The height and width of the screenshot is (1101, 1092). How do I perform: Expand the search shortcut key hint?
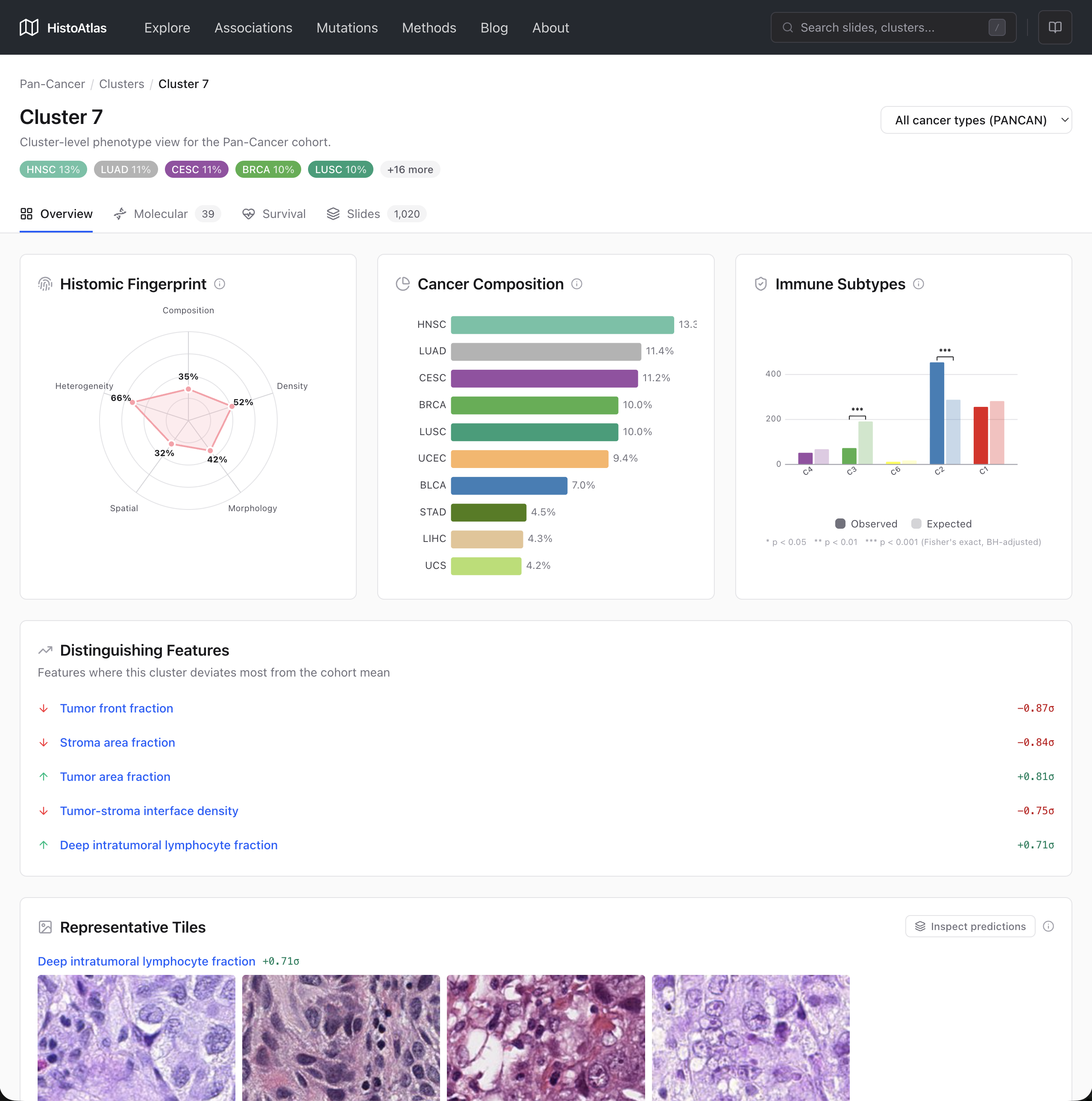pyautogui.click(x=997, y=27)
